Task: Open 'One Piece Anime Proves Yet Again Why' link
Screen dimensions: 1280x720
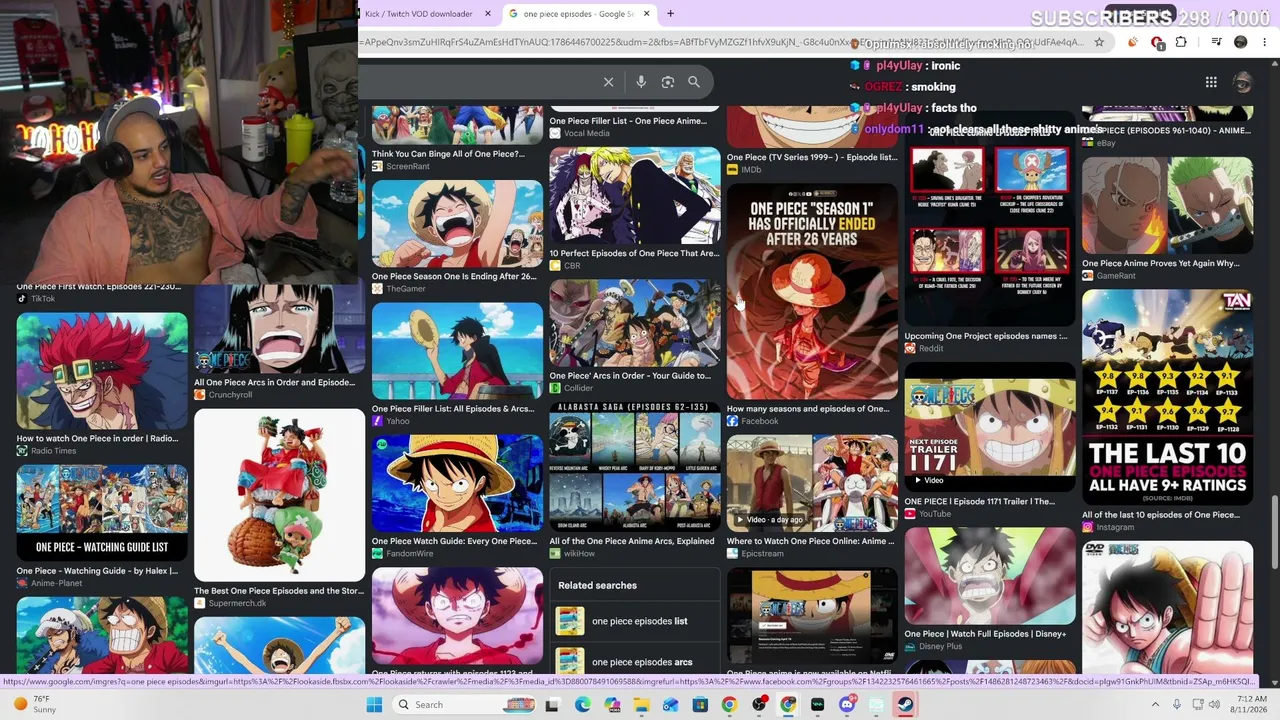Action: [1161, 263]
